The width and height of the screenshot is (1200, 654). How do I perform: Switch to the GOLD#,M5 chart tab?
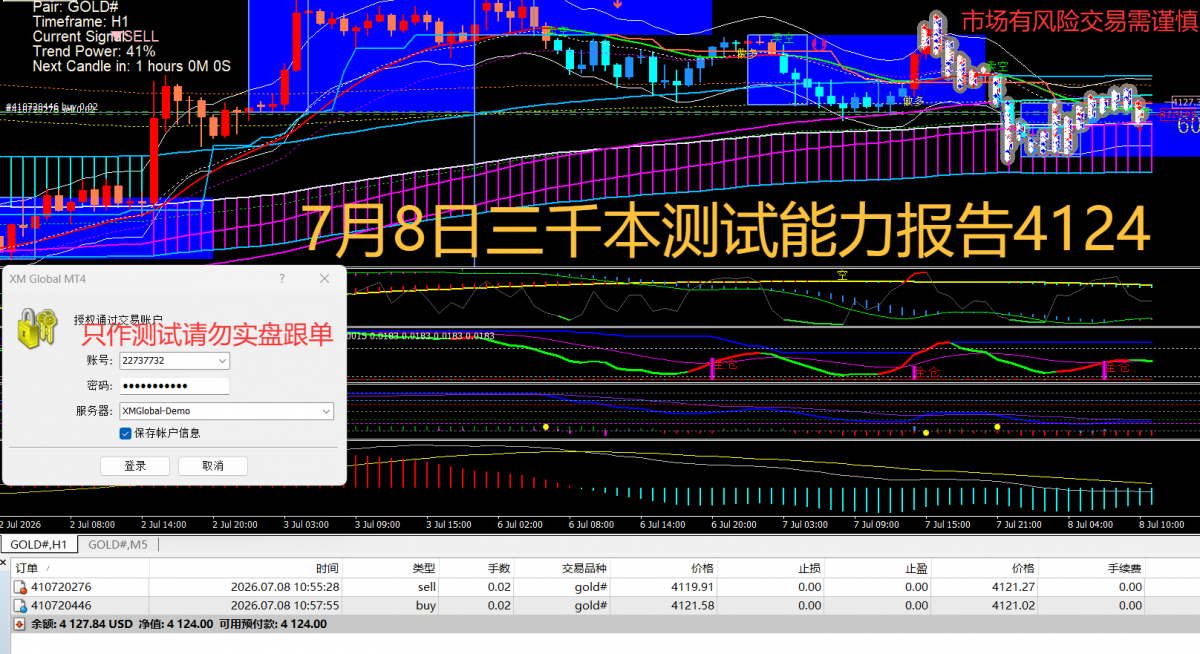click(x=117, y=544)
